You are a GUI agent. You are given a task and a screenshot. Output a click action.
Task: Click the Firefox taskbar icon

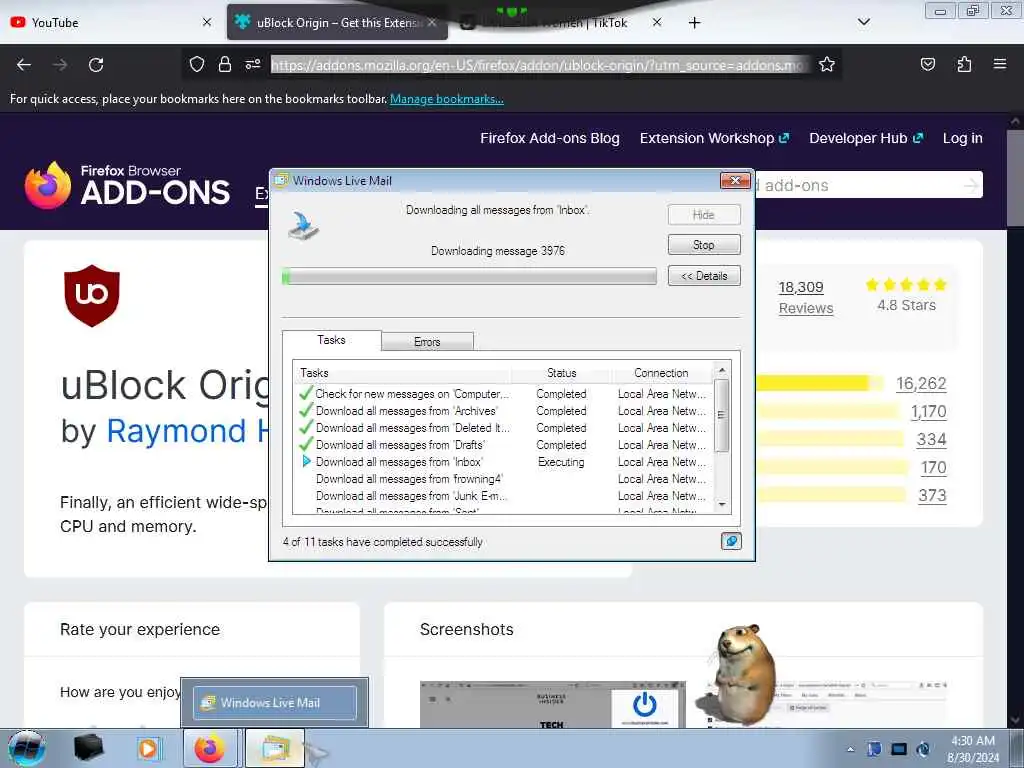[x=210, y=748]
